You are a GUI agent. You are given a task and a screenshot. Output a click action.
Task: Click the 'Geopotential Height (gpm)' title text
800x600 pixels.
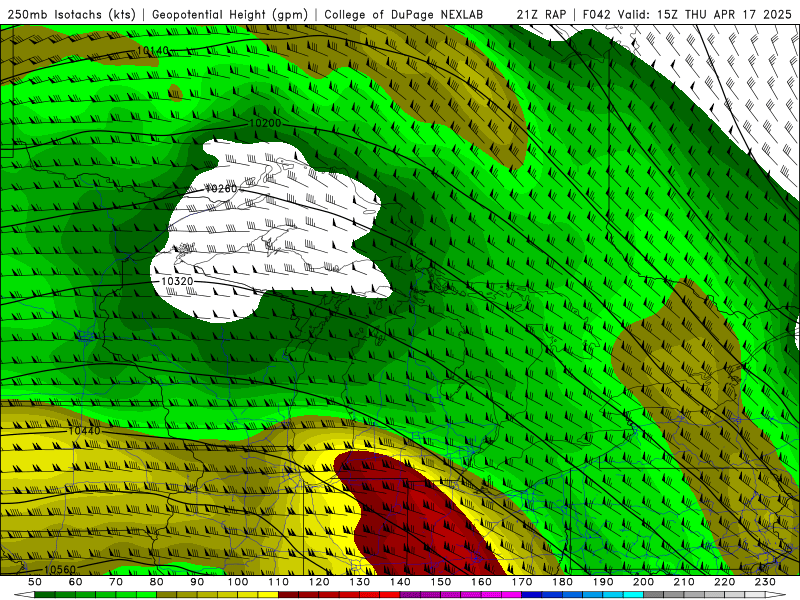230,14
